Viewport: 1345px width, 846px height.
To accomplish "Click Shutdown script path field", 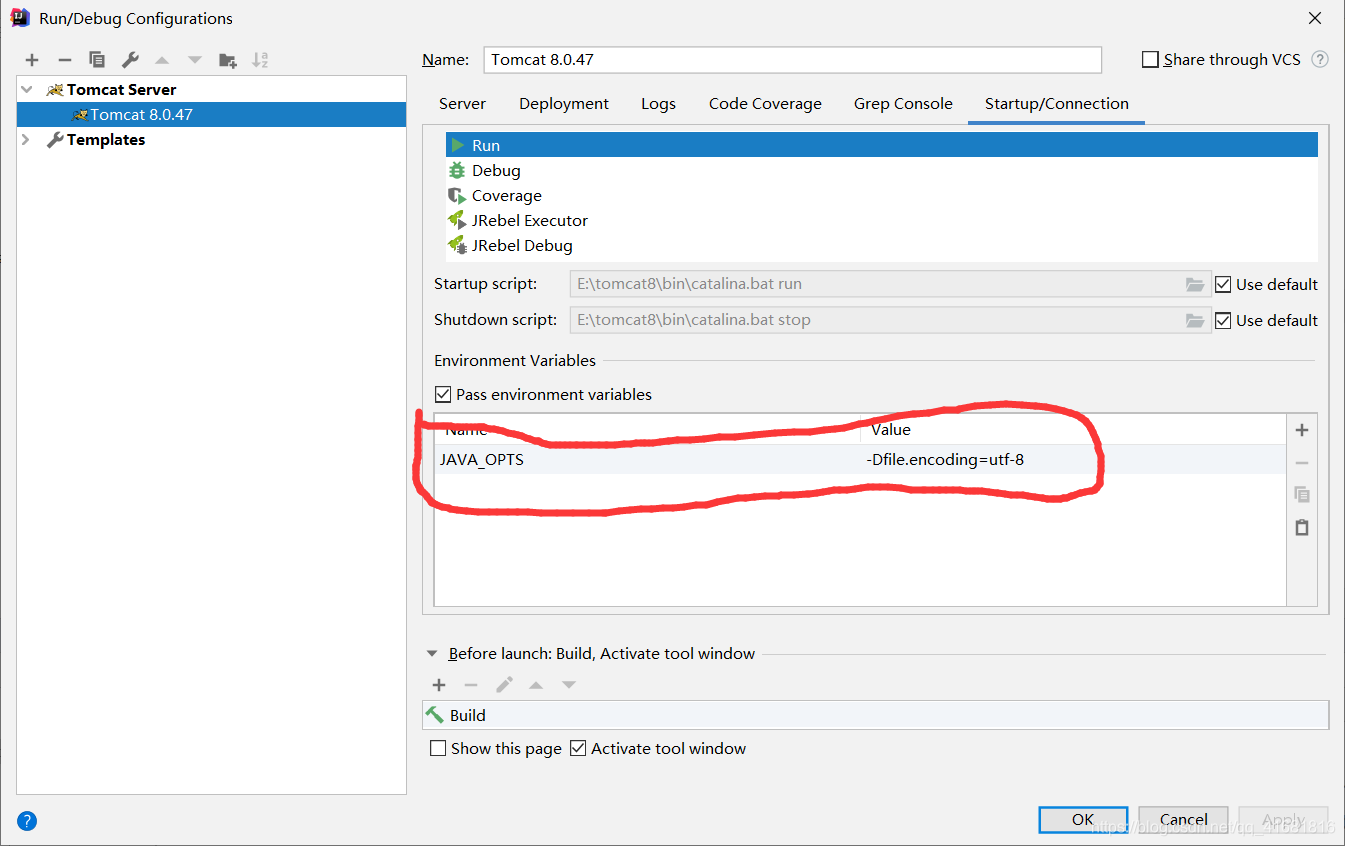I will point(890,321).
